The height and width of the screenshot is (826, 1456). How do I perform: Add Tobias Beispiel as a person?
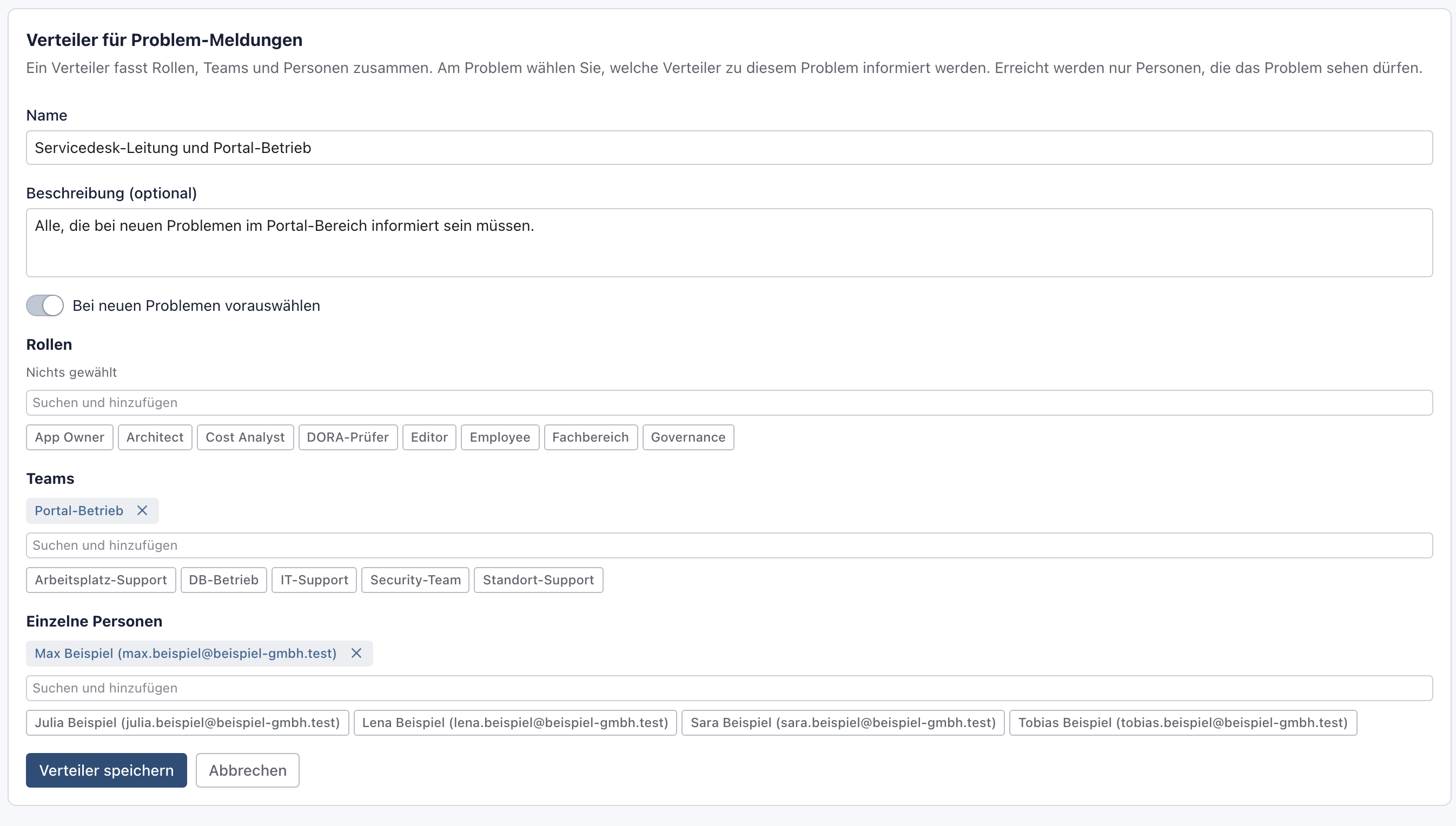point(1183,723)
